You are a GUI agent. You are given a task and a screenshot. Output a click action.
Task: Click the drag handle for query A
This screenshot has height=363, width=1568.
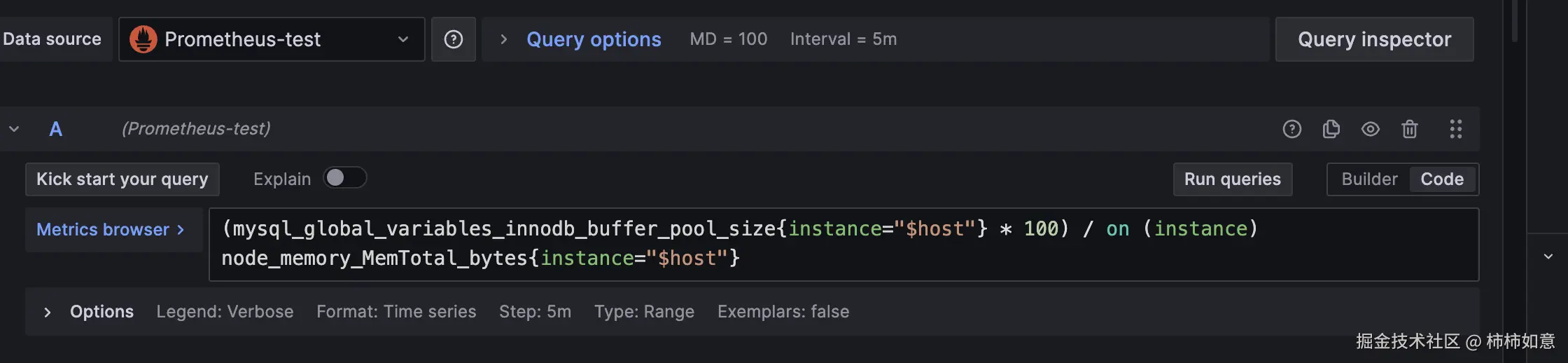click(x=1455, y=129)
